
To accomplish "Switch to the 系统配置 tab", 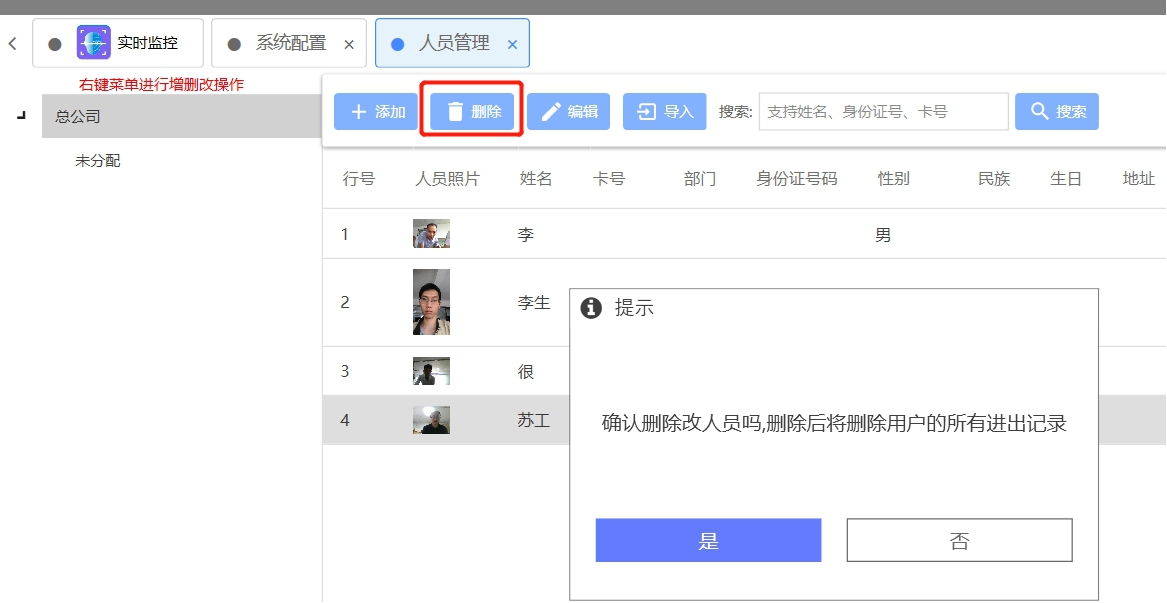I will 290,44.
